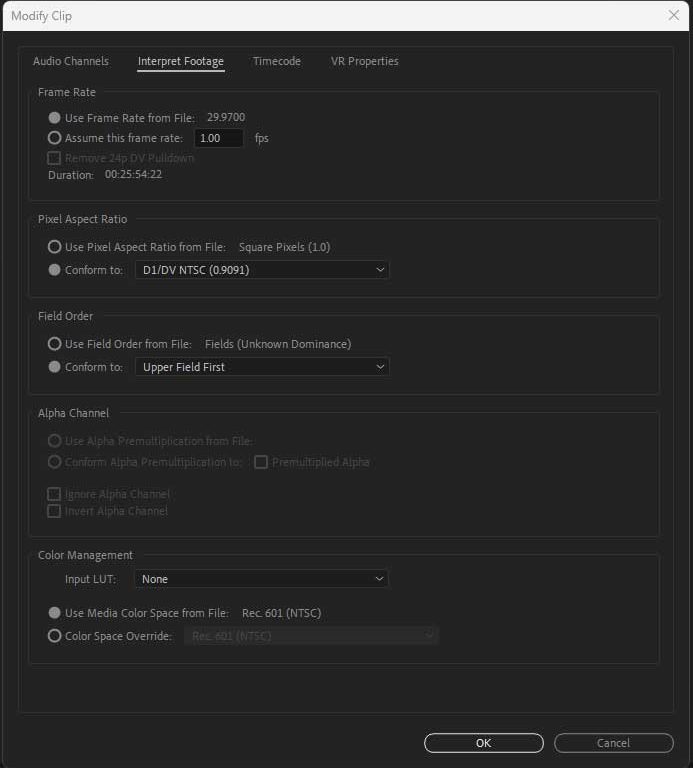Enable the Color Space Override option
Screen dimensions: 693x768
[x=55, y=636]
